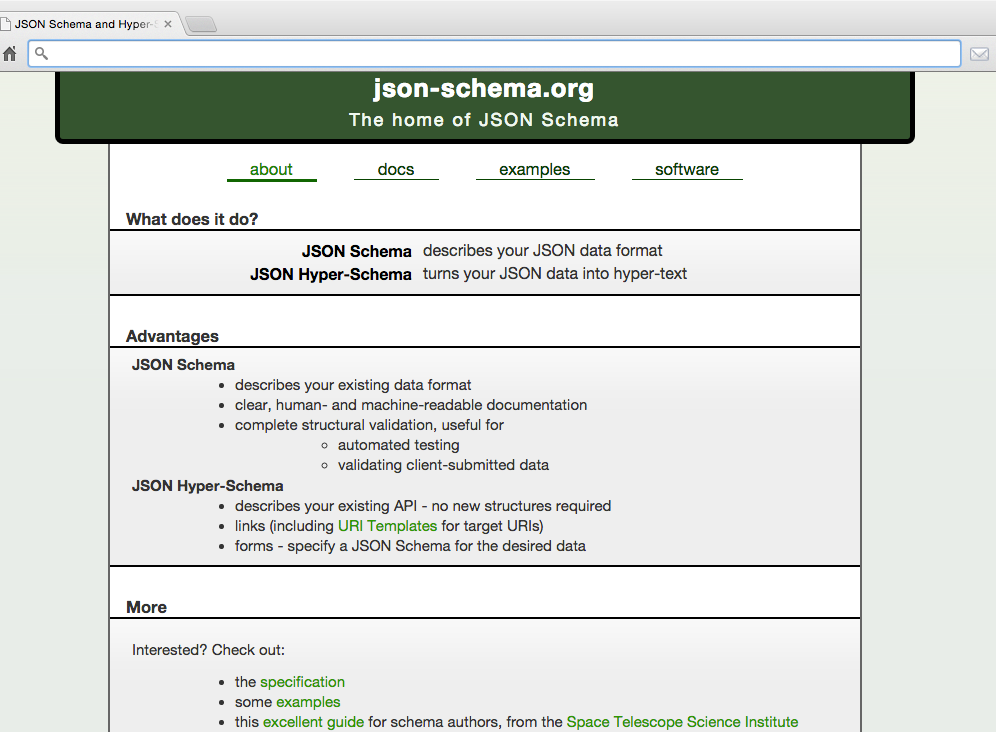Click the magnifier icon in the search bar
The image size is (996, 732).
coord(41,53)
